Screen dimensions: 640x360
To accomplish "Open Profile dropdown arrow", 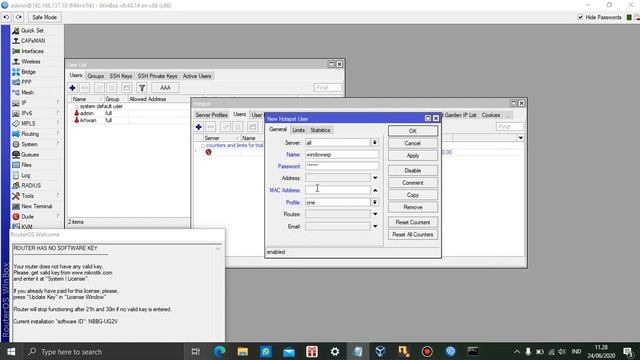I will (x=374, y=202).
